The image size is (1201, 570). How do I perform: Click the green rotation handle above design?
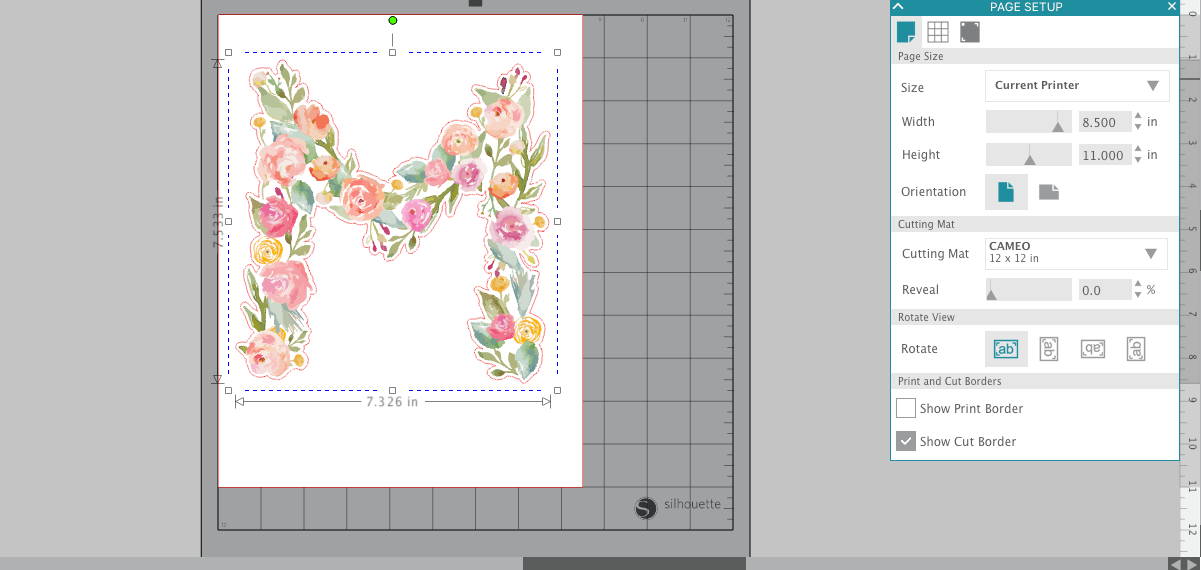[x=393, y=20]
